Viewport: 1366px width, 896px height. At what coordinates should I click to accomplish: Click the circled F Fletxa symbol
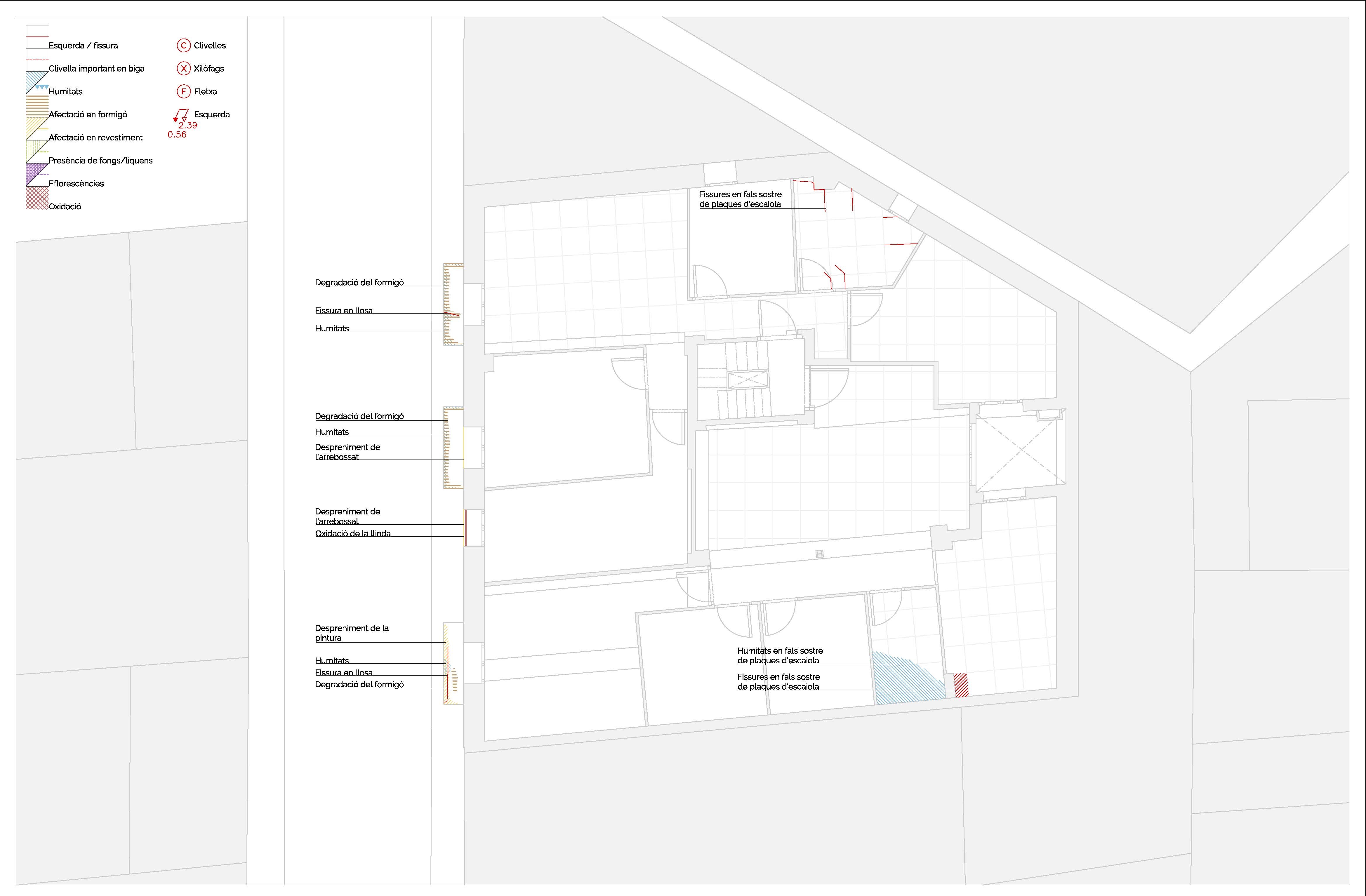pos(184,91)
